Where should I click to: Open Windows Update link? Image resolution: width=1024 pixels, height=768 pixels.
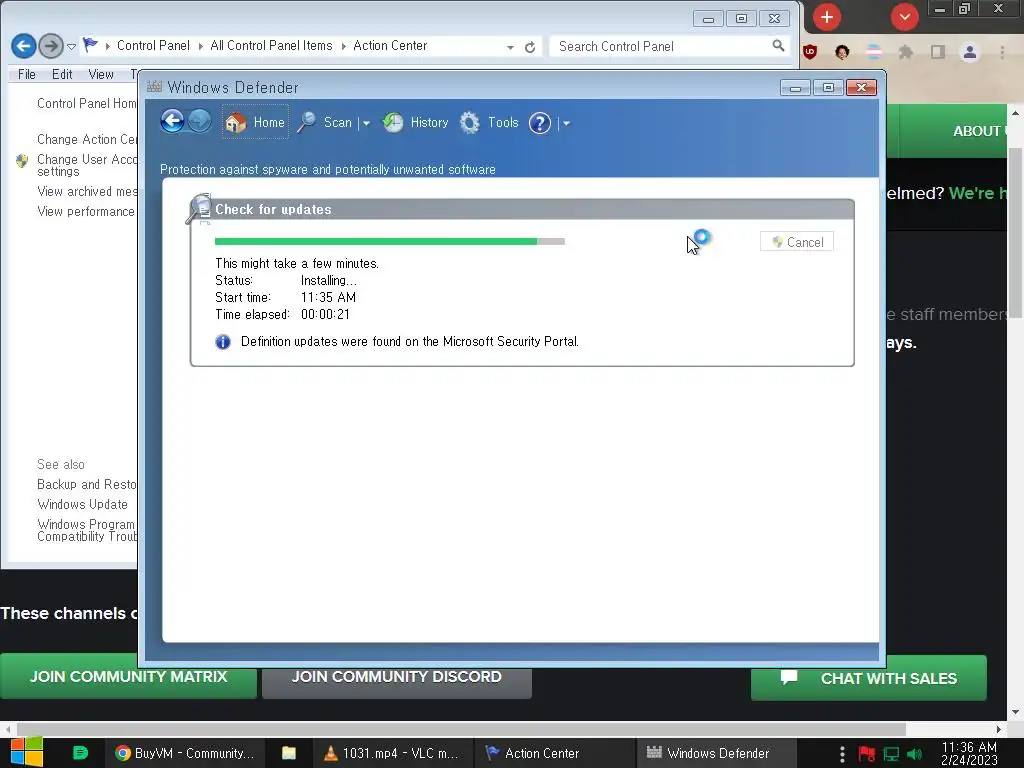[82, 504]
